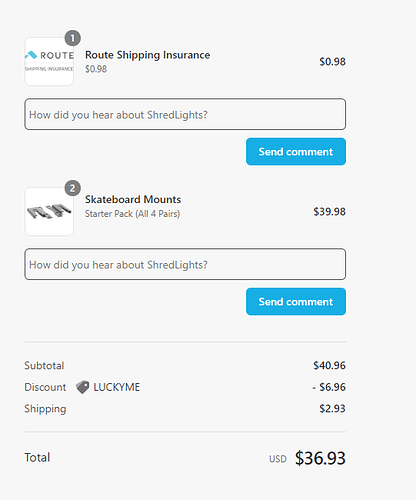Viewport: 416px width, 500px height.
Task: Click the $2.93 shipping cost
Action: (332, 408)
